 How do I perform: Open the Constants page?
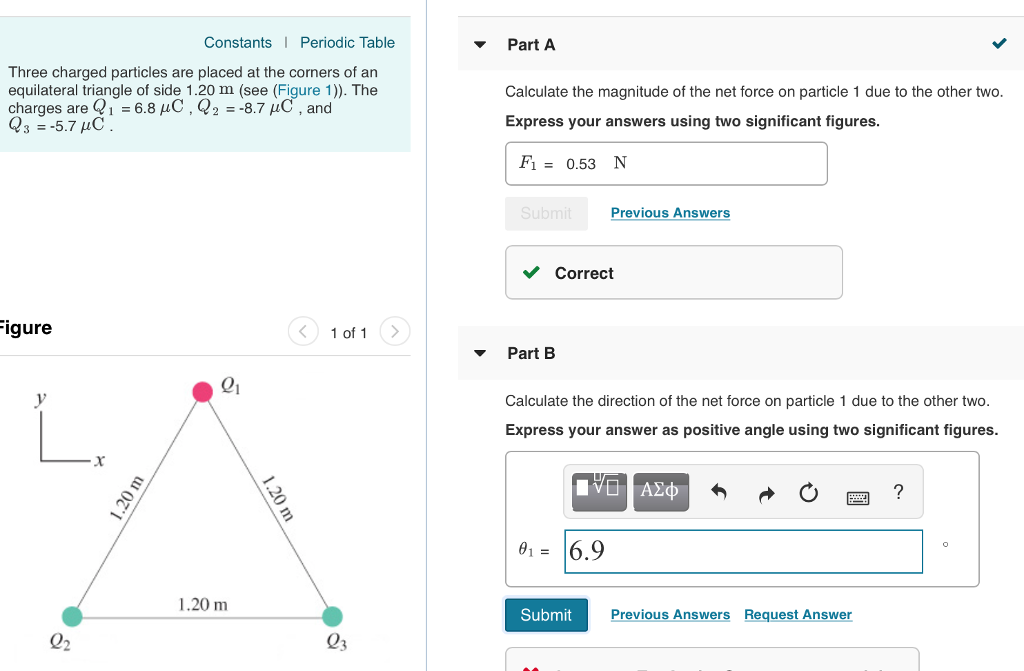(x=238, y=42)
